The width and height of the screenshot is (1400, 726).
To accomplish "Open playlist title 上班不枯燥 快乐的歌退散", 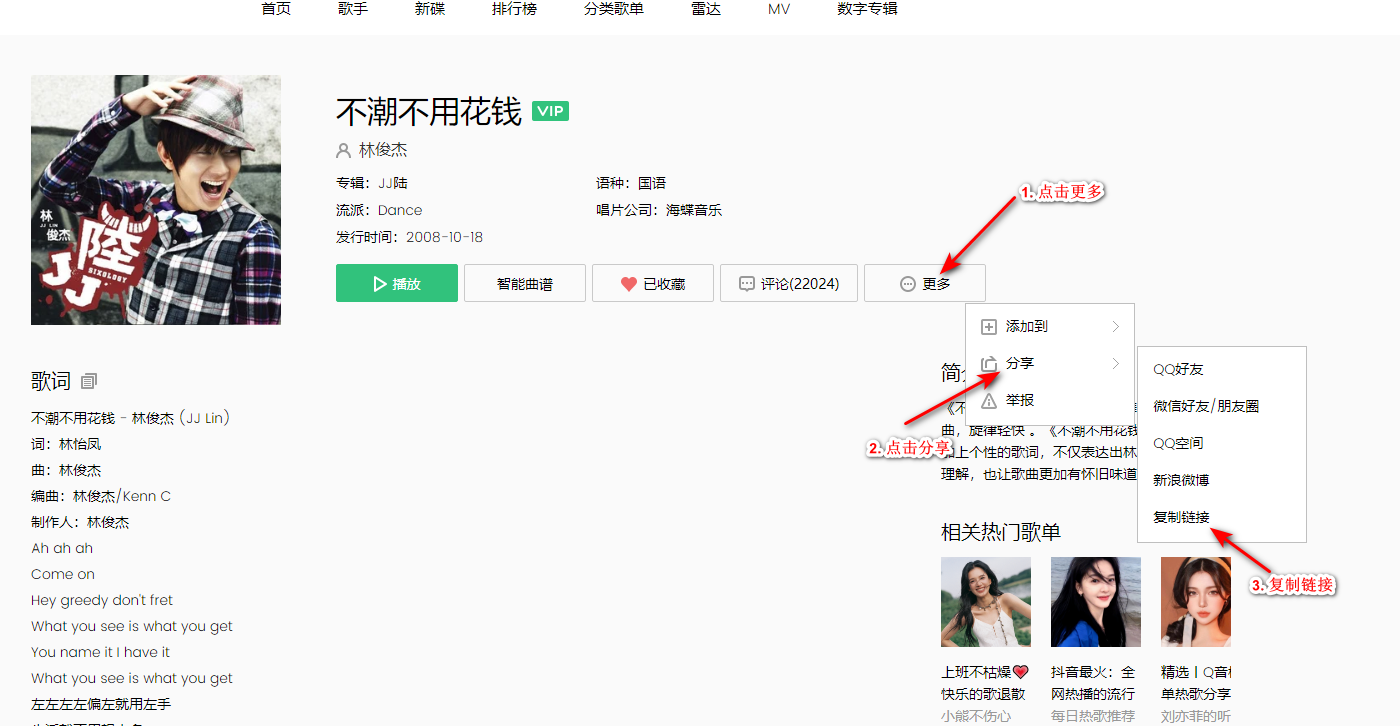I will [x=985, y=683].
